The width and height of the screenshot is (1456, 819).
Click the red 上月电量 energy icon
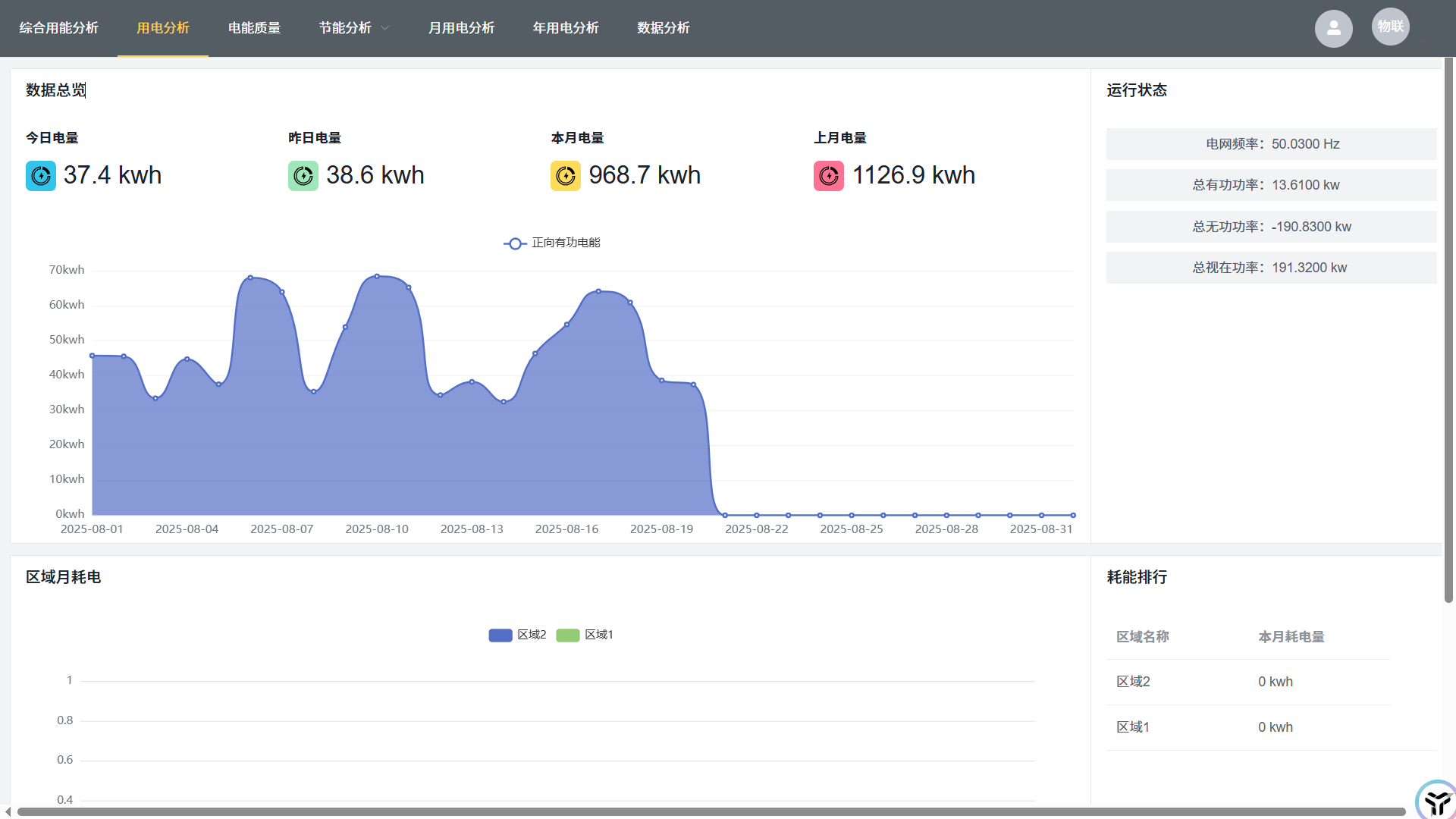pyautogui.click(x=829, y=176)
